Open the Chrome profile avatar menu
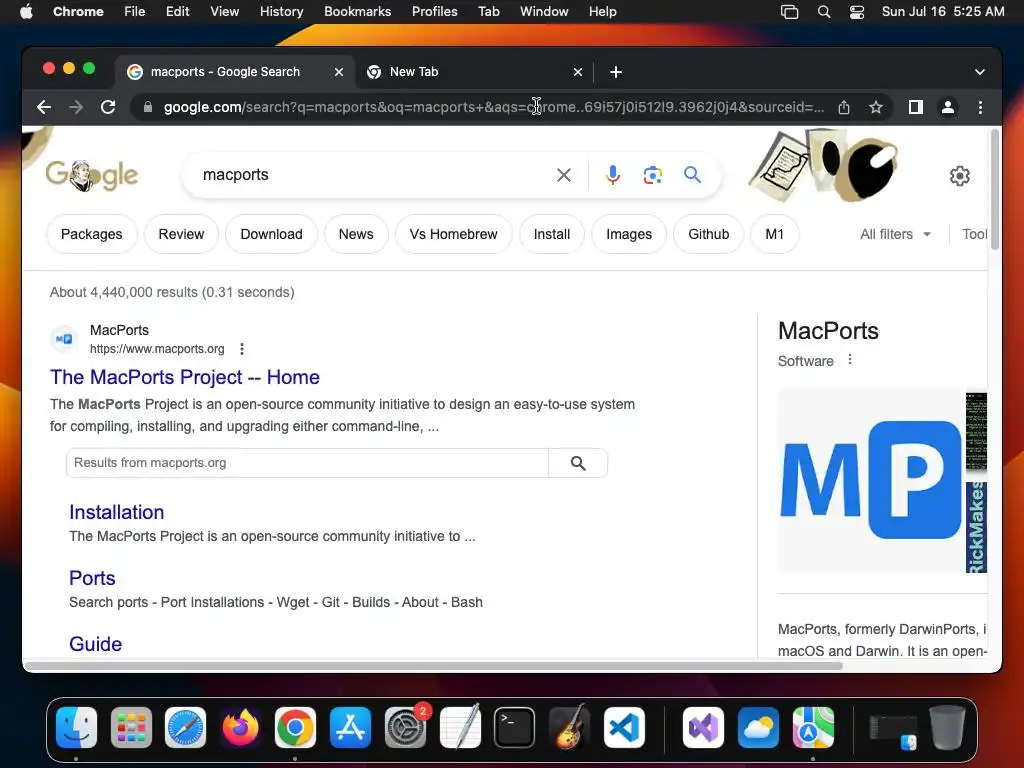This screenshot has width=1024, height=768. (x=948, y=107)
